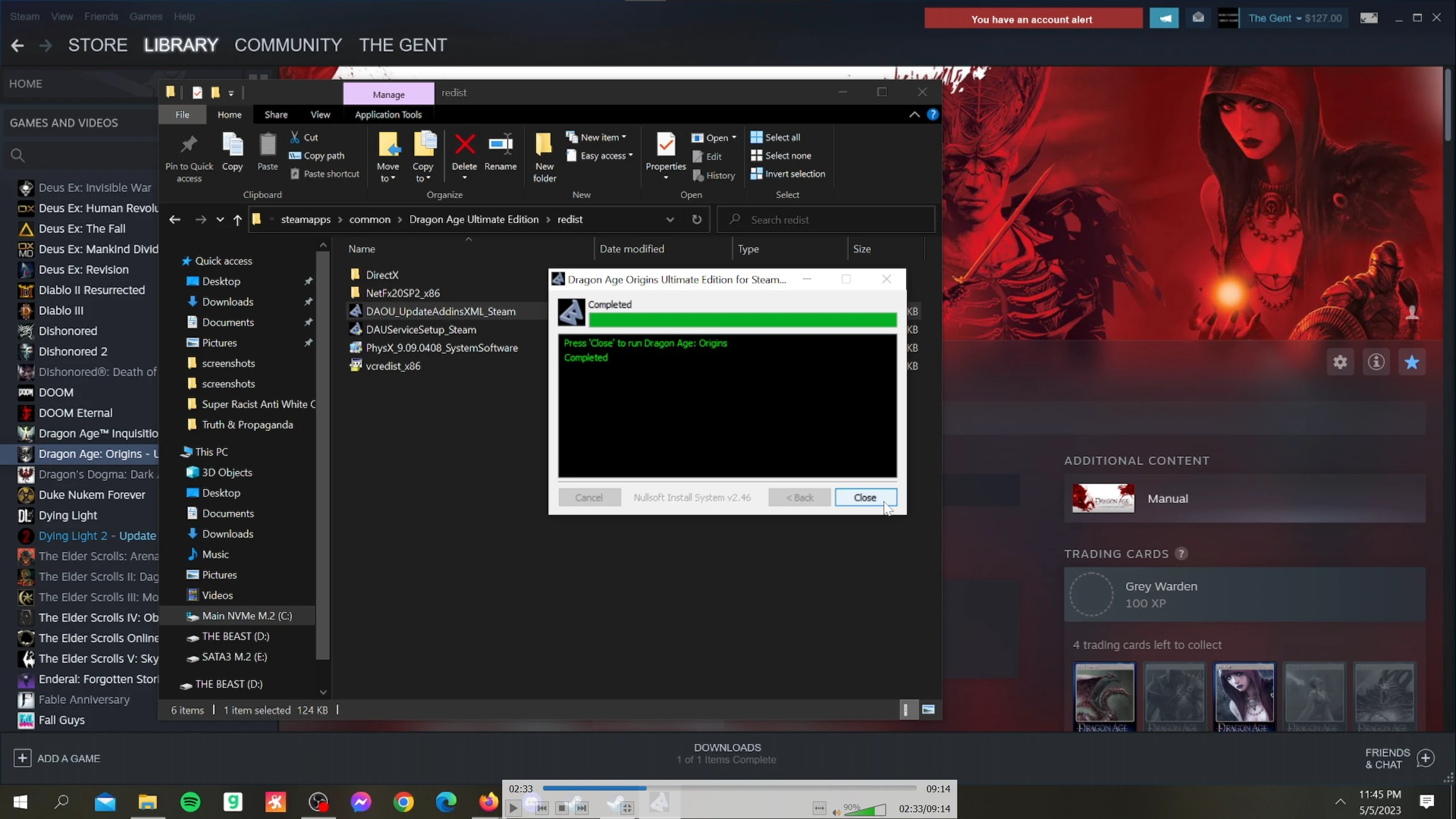Click the Steam announcements megaphone icon
The height and width of the screenshot is (819, 1456).
[x=1164, y=19]
